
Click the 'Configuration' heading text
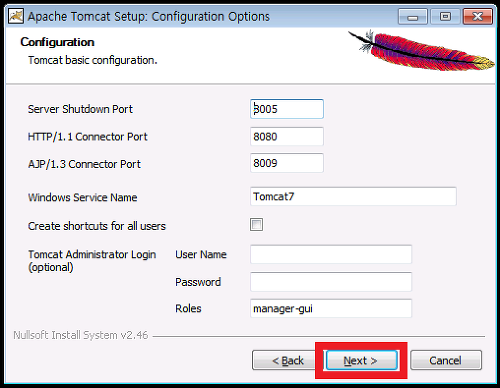click(57, 42)
